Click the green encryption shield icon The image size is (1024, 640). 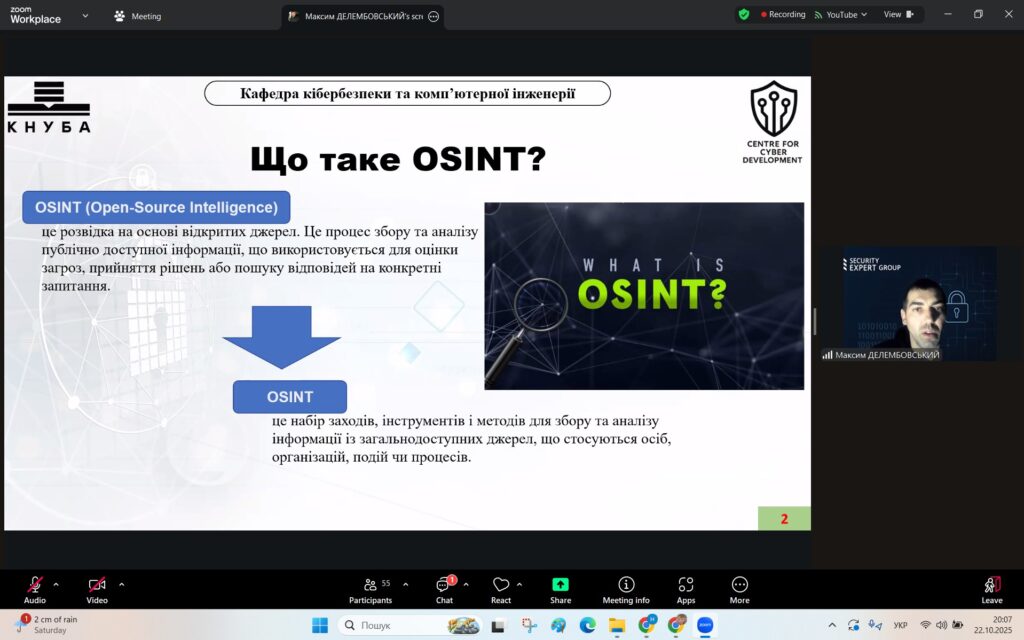pyautogui.click(x=743, y=15)
